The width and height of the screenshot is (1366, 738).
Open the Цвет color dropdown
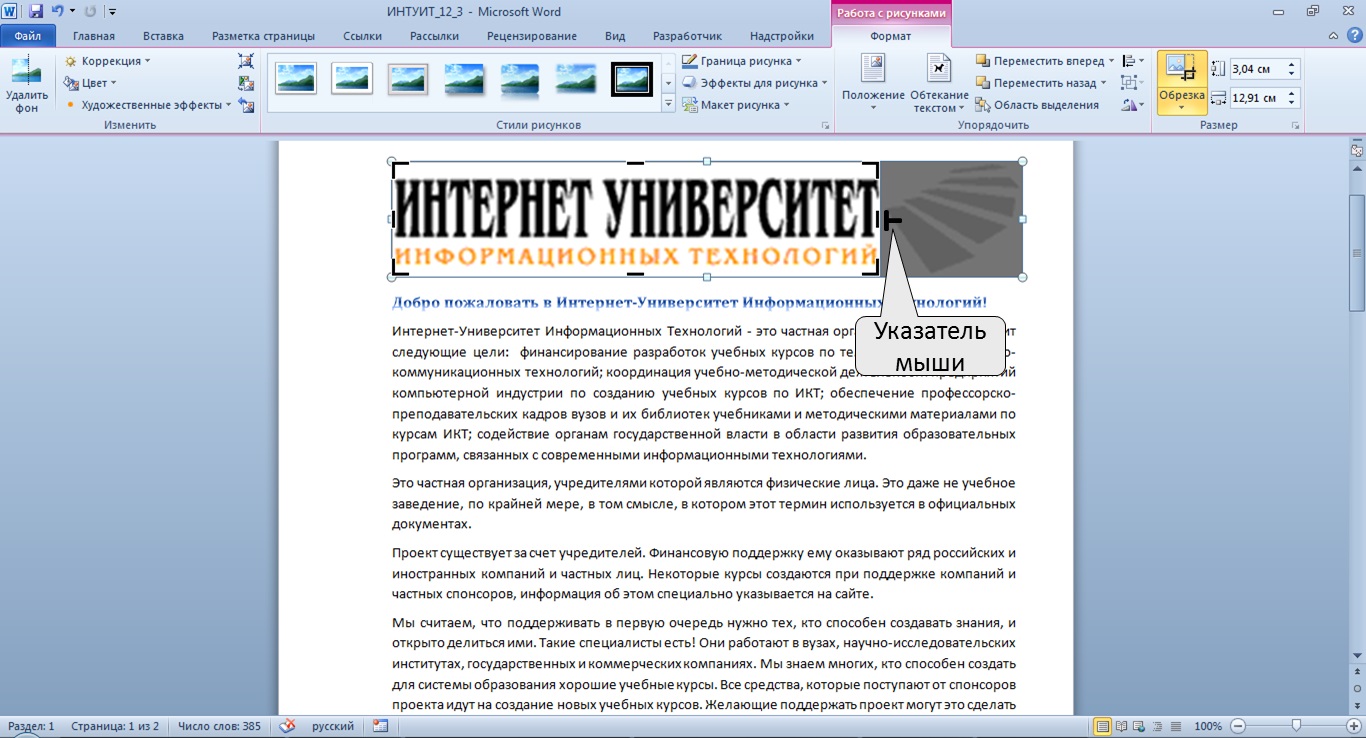click(x=90, y=83)
